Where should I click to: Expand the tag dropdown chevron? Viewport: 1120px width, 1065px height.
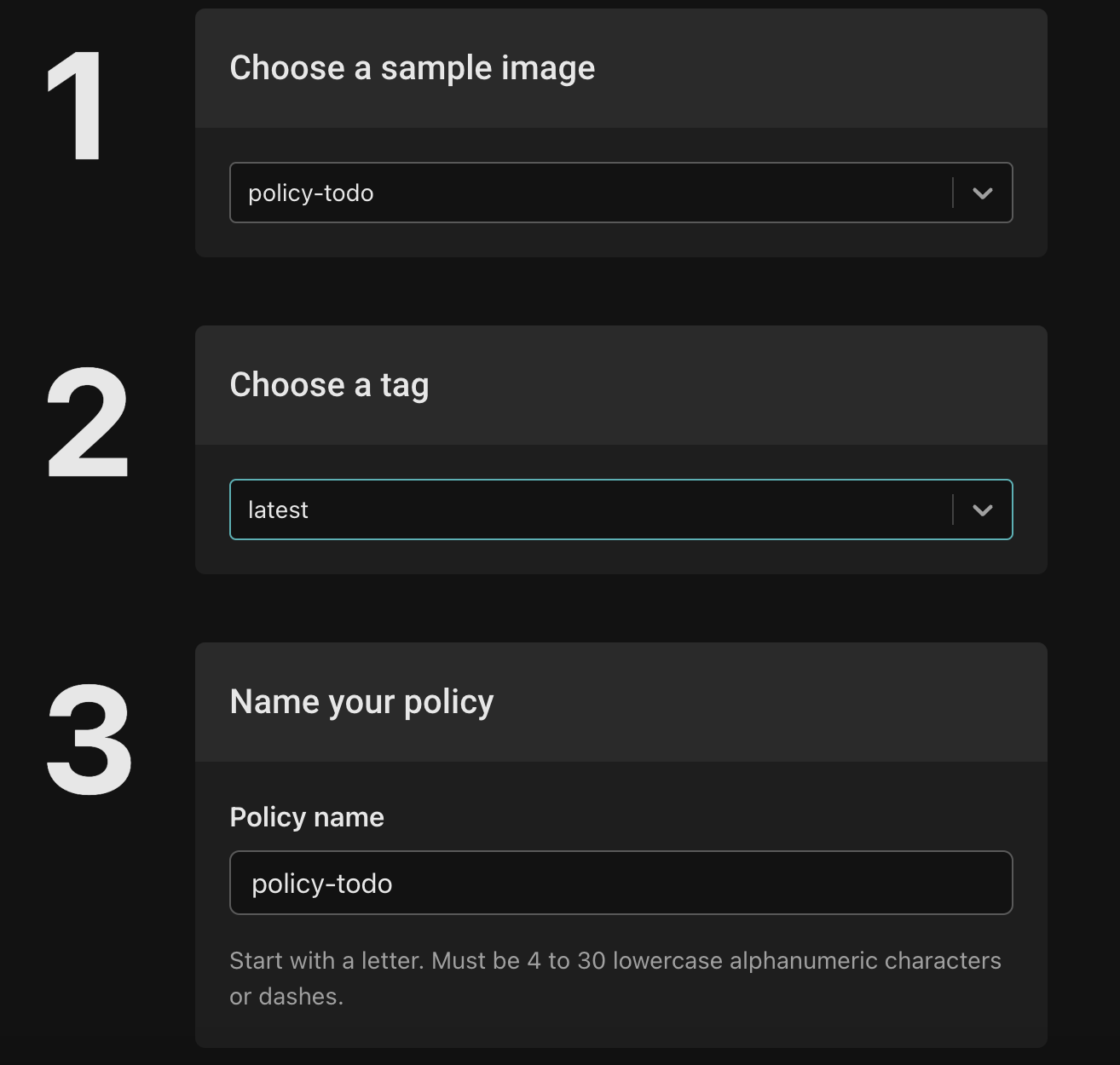(x=982, y=510)
